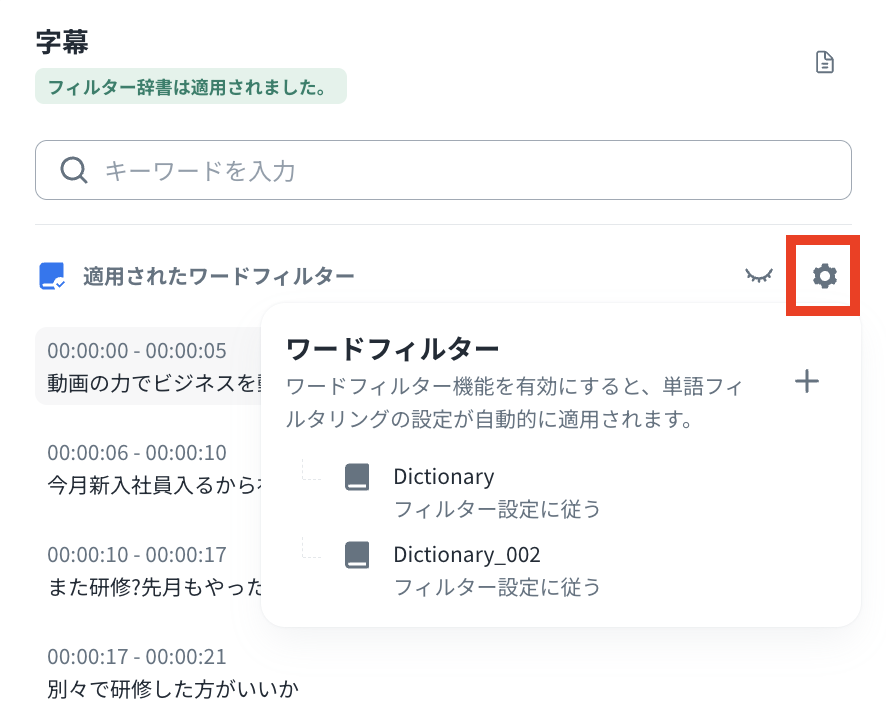The width and height of the screenshot is (886, 706).
Task: Open フィルター設定に従う option under Dictionary
Action: click(497, 509)
